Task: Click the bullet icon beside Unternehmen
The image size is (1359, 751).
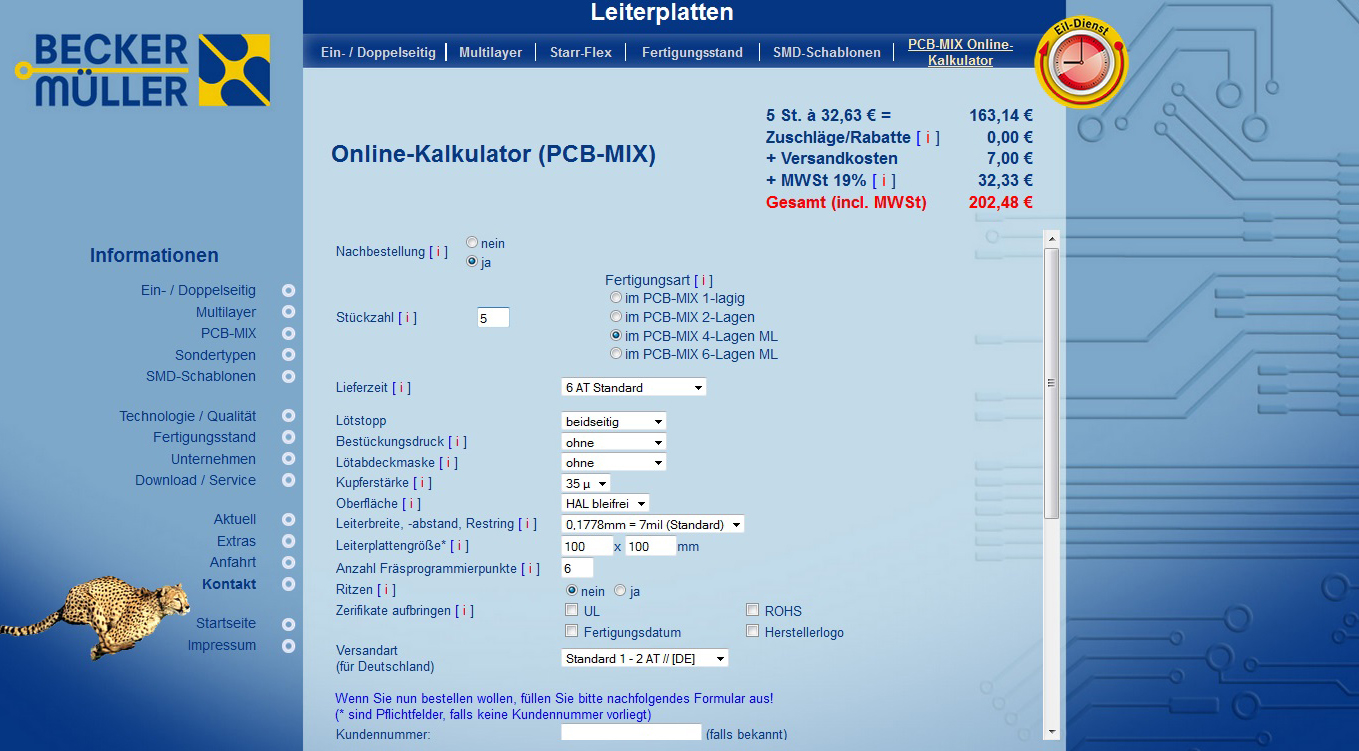Action: click(x=288, y=459)
